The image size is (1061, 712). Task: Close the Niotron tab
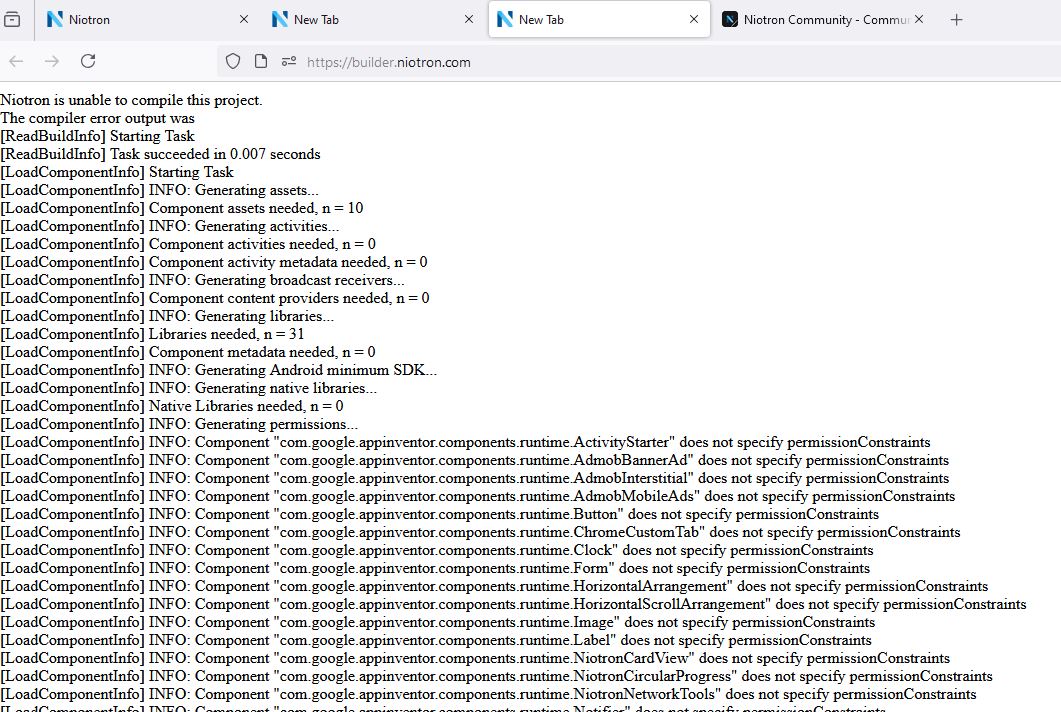click(244, 20)
